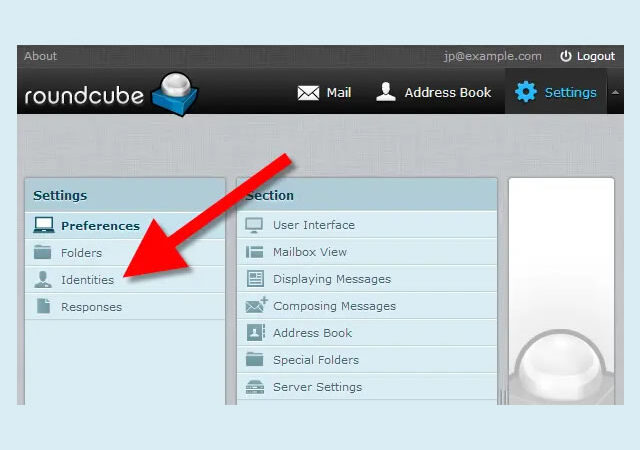The image size is (640, 450).
Task: Switch to the Address Book tab label
Action: coord(448,93)
